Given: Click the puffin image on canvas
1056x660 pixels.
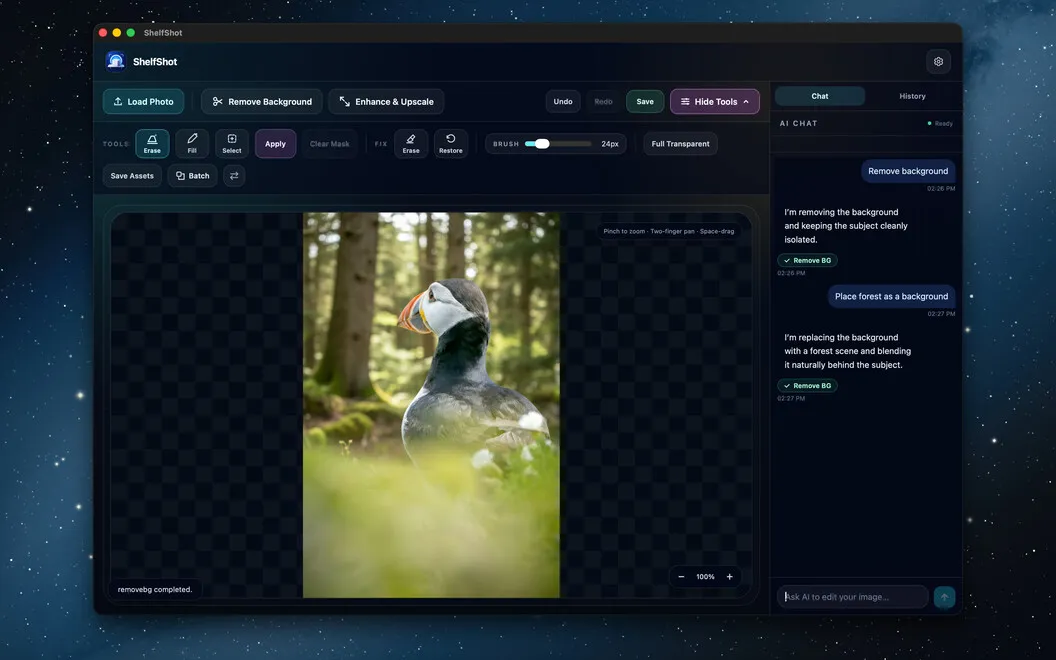Looking at the screenshot, I should tap(431, 405).
